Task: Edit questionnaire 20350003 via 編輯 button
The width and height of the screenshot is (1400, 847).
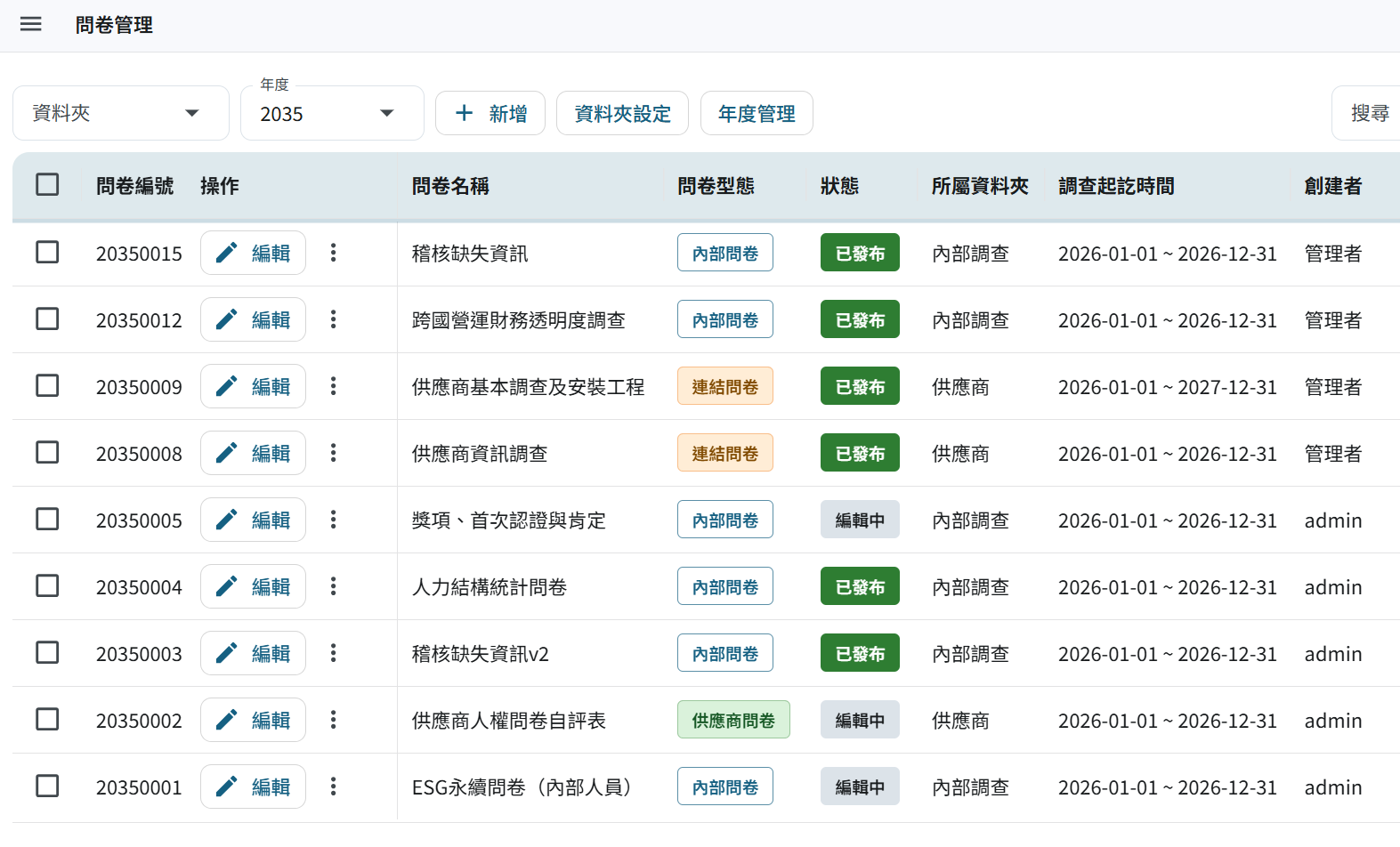Action: [253, 653]
